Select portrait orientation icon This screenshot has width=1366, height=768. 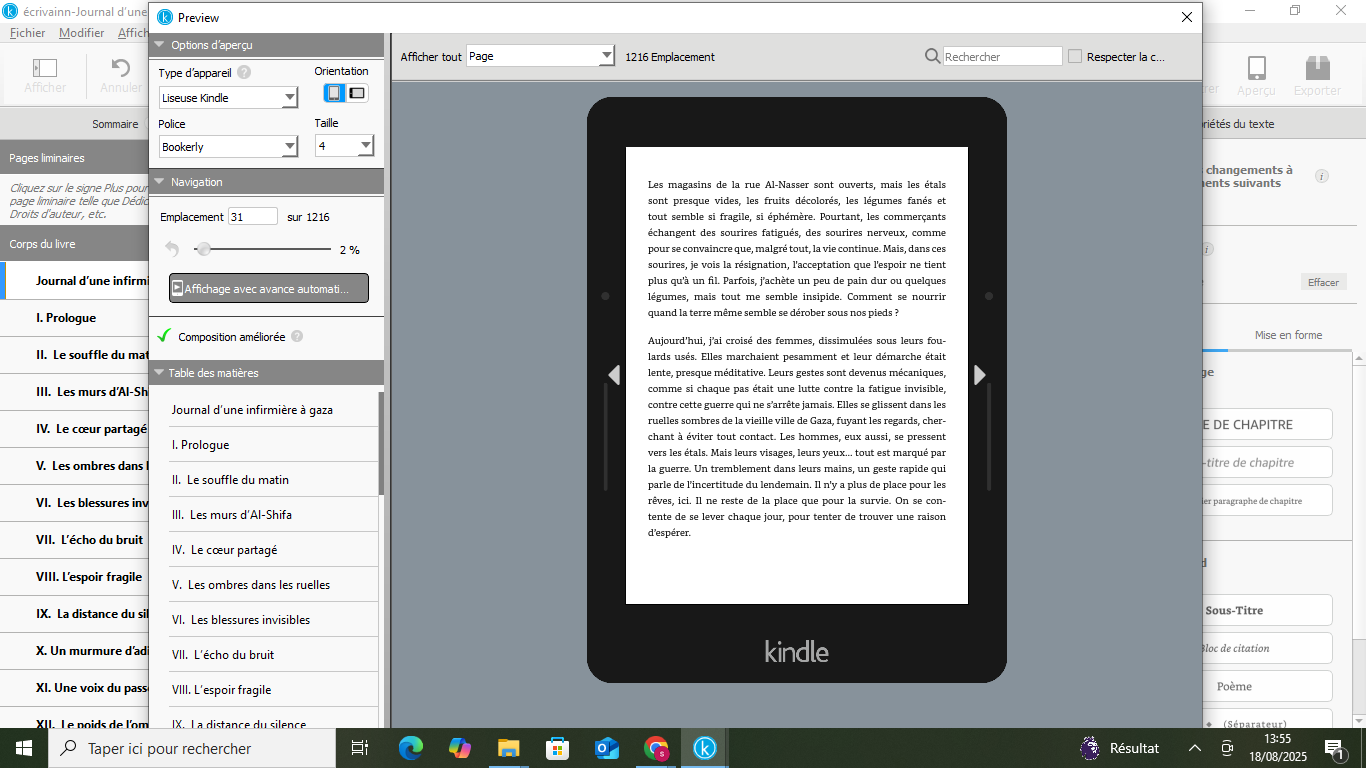point(334,93)
